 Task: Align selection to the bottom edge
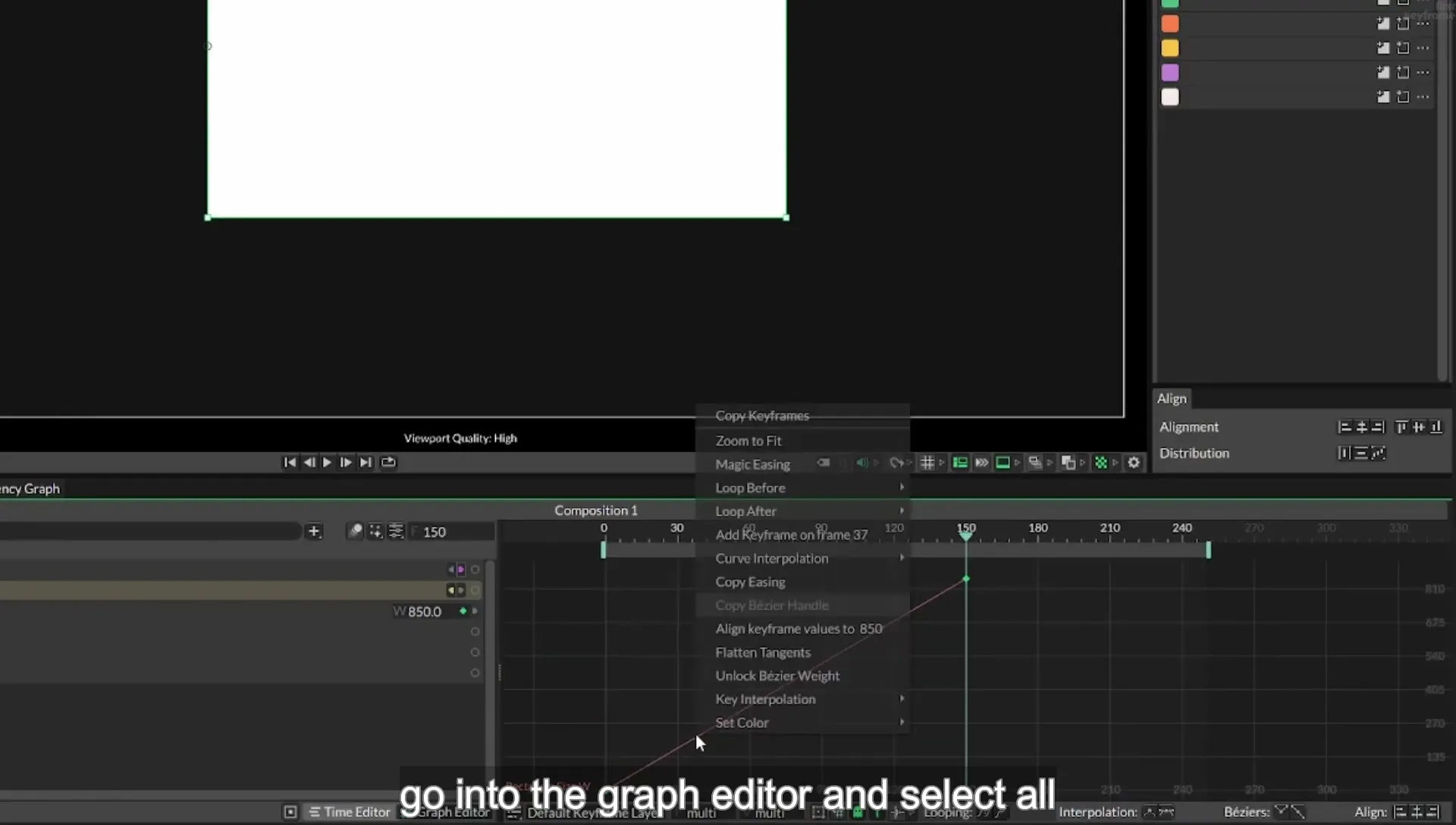point(1436,428)
